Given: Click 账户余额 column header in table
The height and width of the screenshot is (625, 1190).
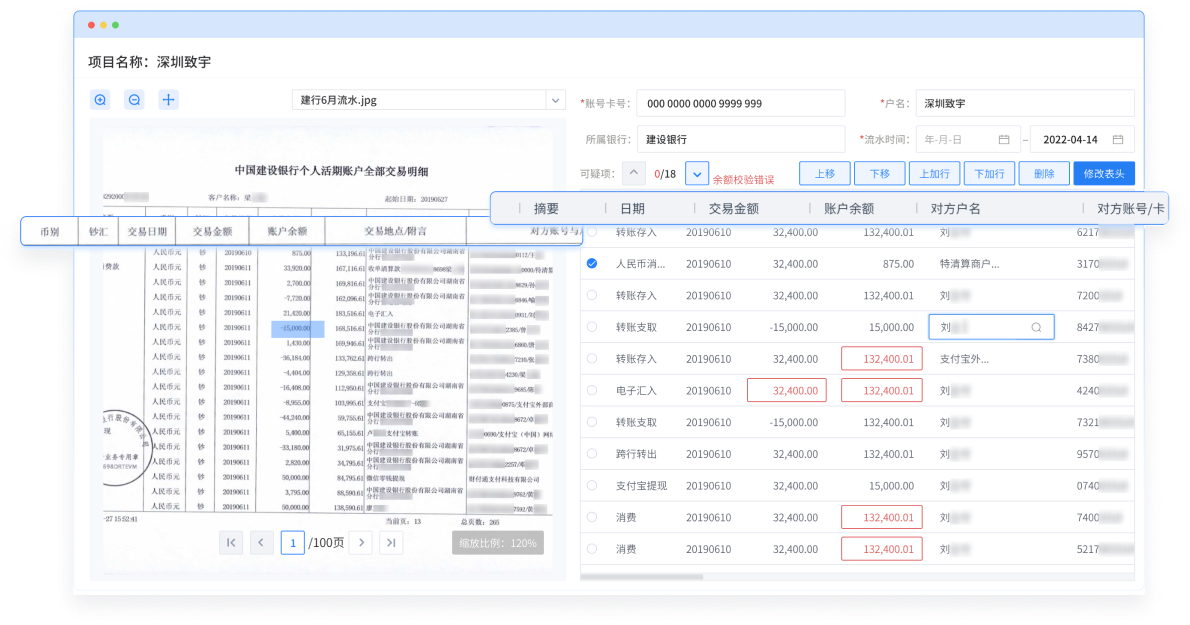Looking at the screenshot, I should (848, 209).
